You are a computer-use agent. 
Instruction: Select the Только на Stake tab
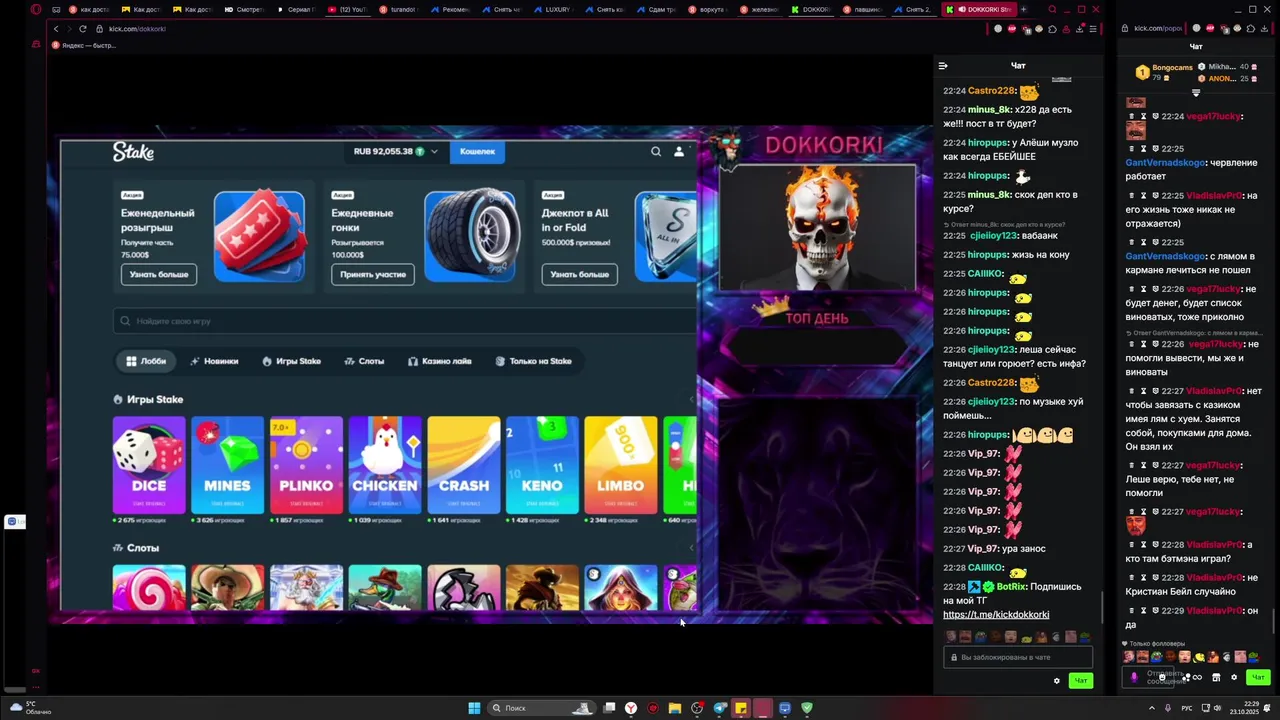tap(534, 361)
